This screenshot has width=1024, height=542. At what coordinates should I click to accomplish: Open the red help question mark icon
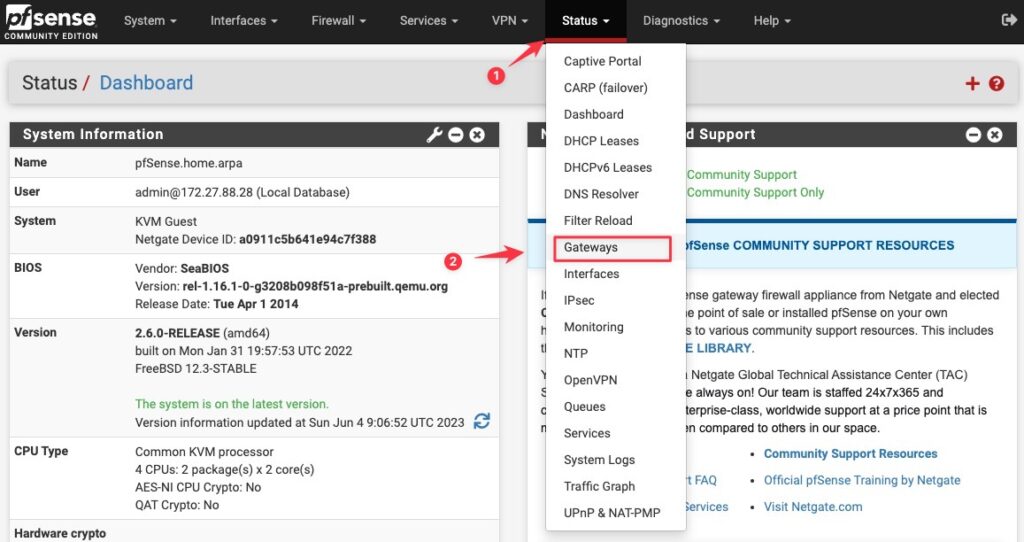click(x=996, y=83)
